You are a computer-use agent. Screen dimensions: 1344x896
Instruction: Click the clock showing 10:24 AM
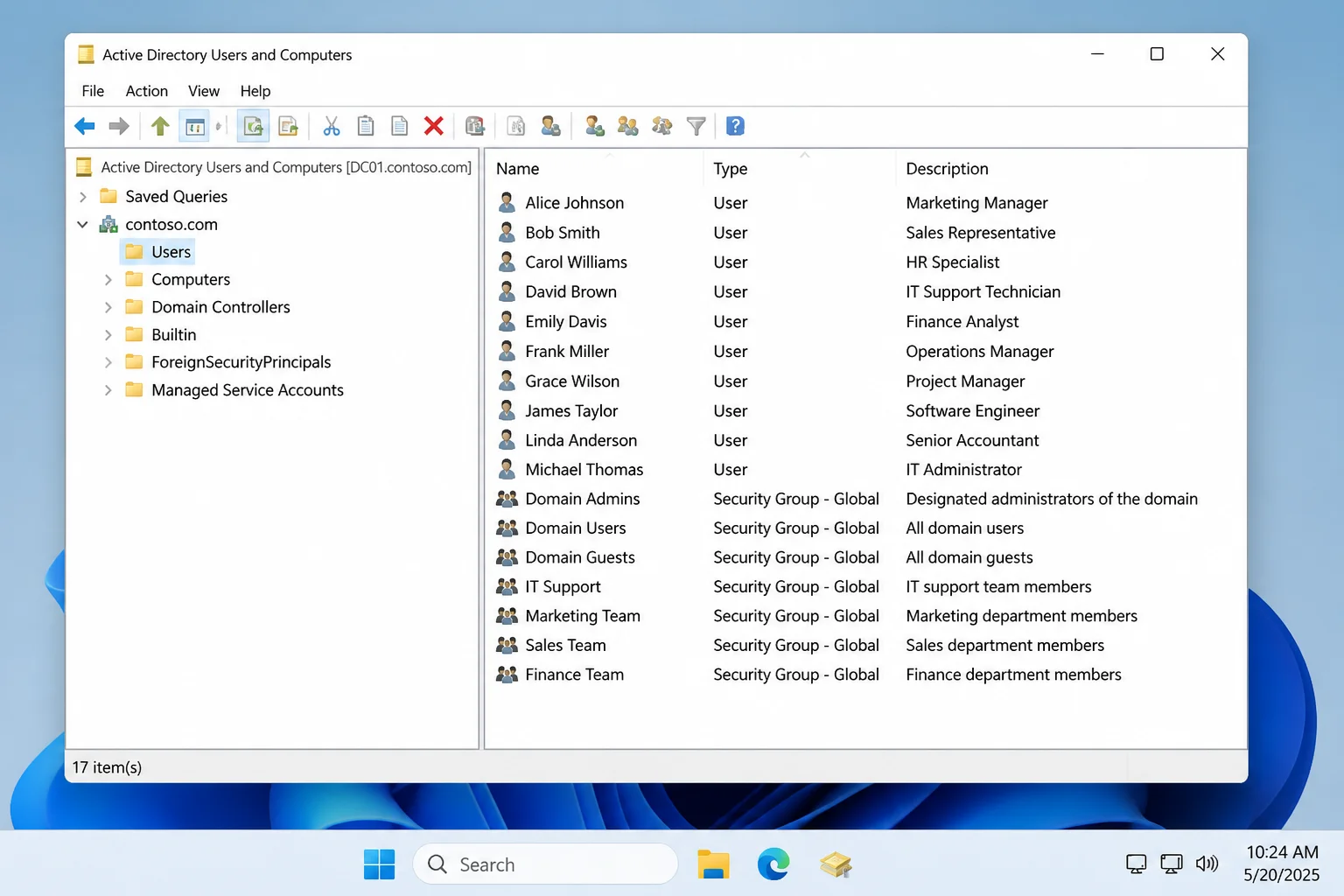pos(1282,852)
